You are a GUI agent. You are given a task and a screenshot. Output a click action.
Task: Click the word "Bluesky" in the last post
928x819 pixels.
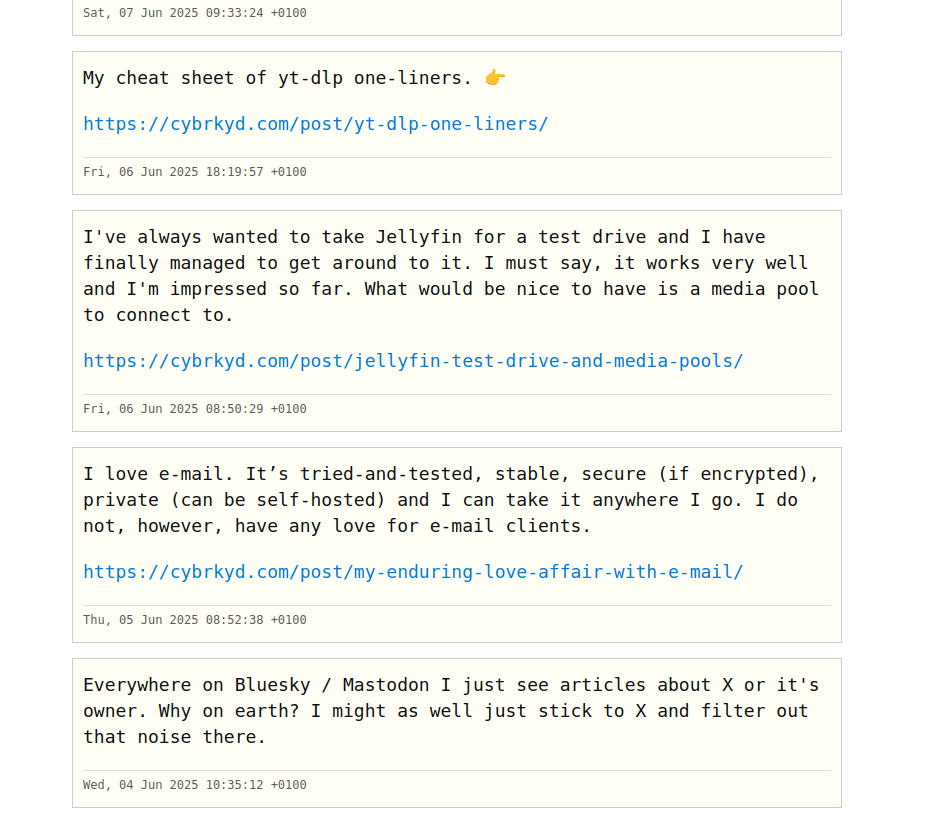pyautogui.click(x=272, y=685)
